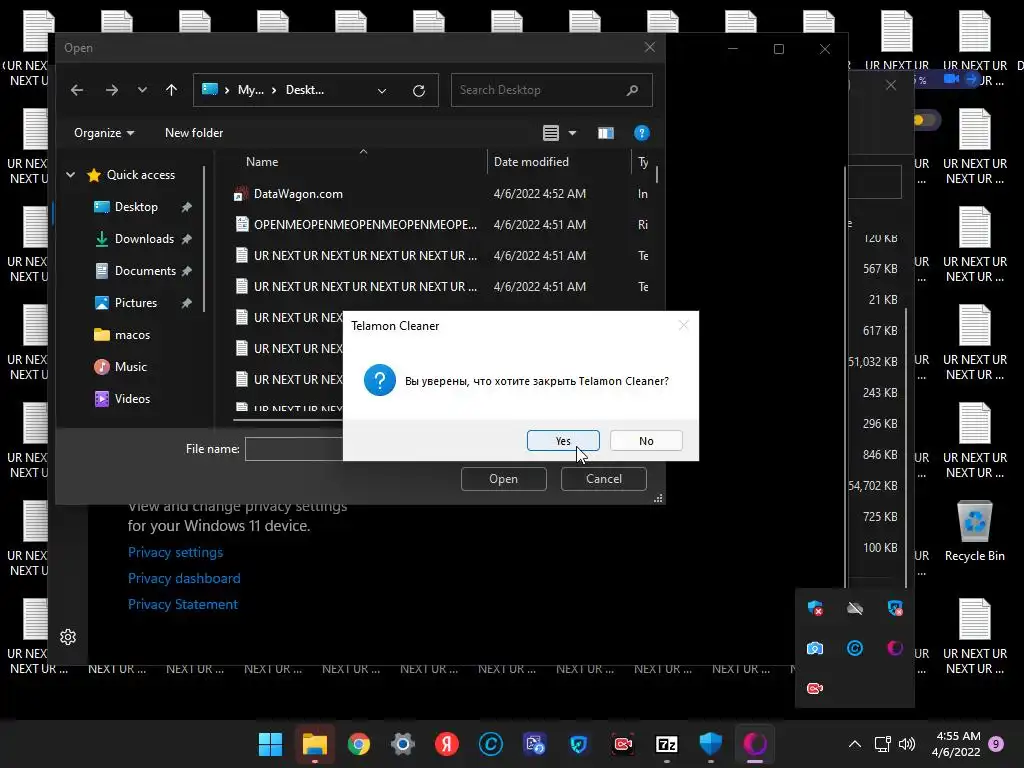Viewport: 1024px width, 768px height.
Task: Open File Explorer from the taskbar
Action: [x=315, y=744]
